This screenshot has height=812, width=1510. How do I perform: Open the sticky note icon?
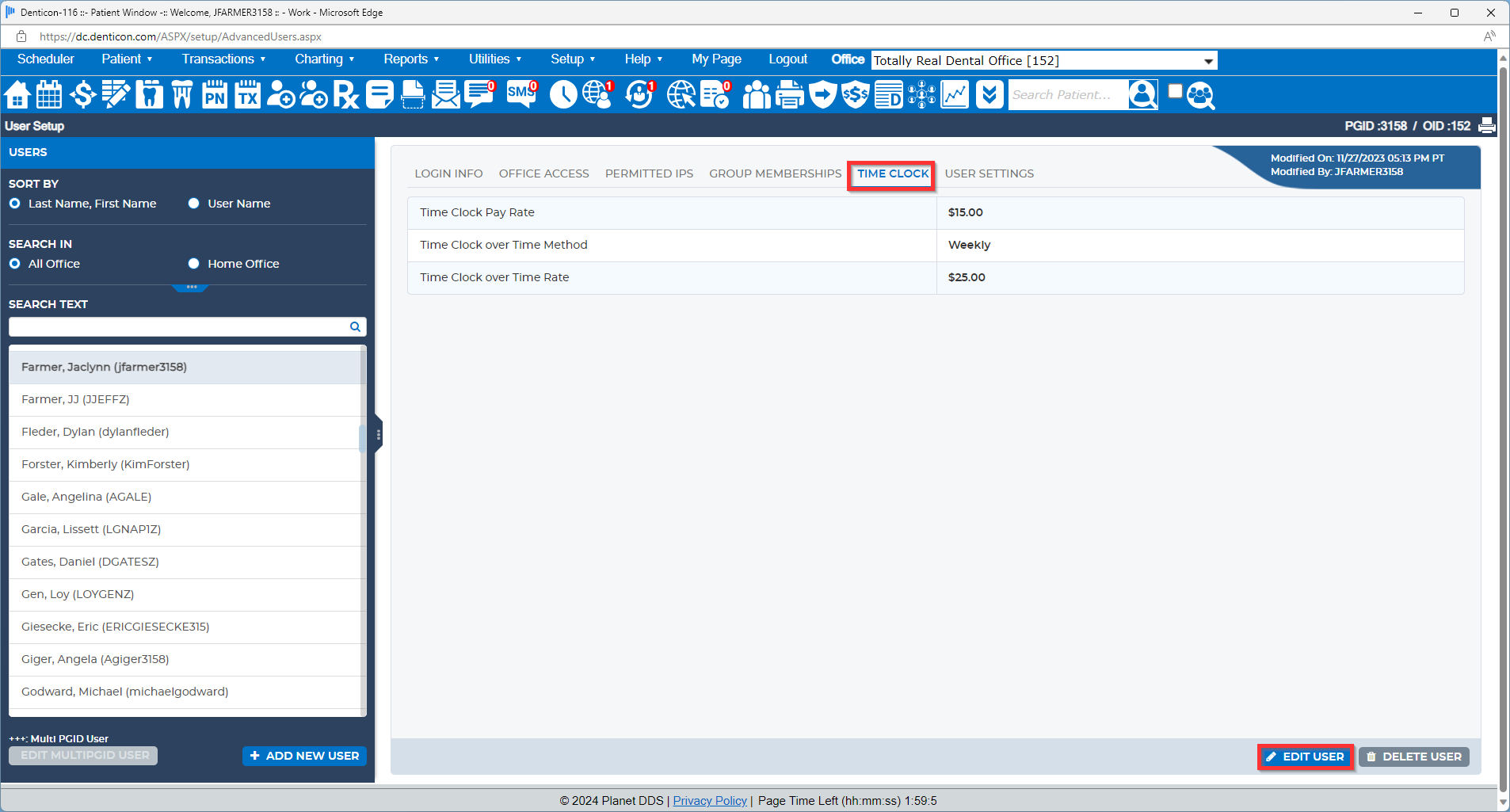[x=379, y=95]
